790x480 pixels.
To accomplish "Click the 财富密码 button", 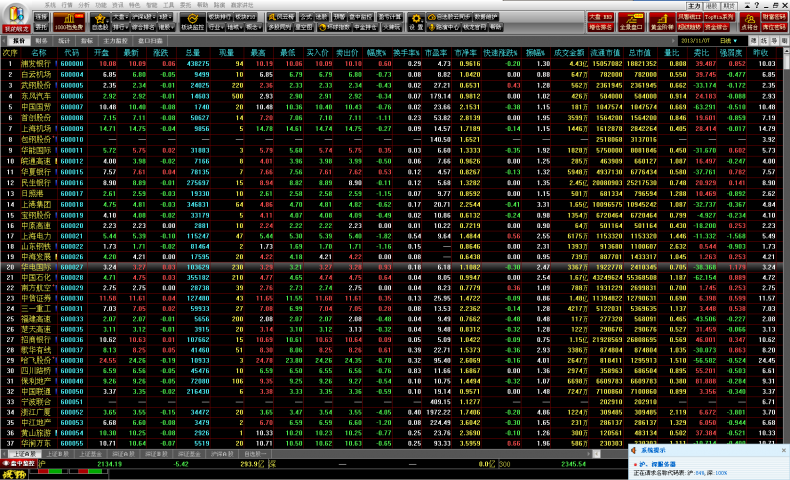I will coord(772,17).
